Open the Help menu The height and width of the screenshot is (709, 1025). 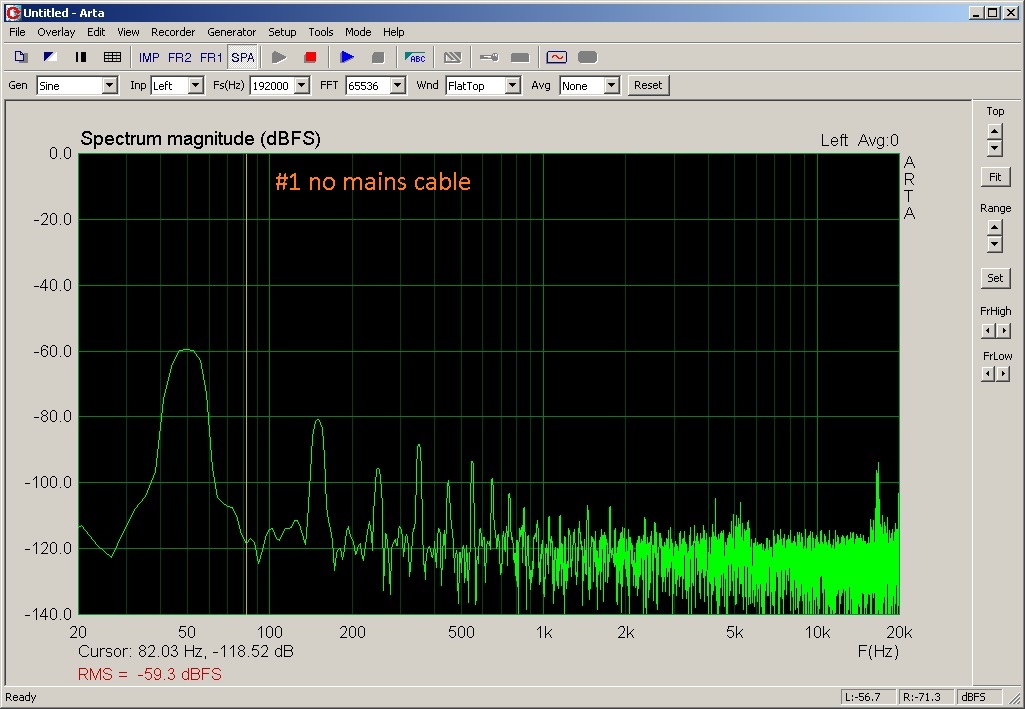[394, 32]
